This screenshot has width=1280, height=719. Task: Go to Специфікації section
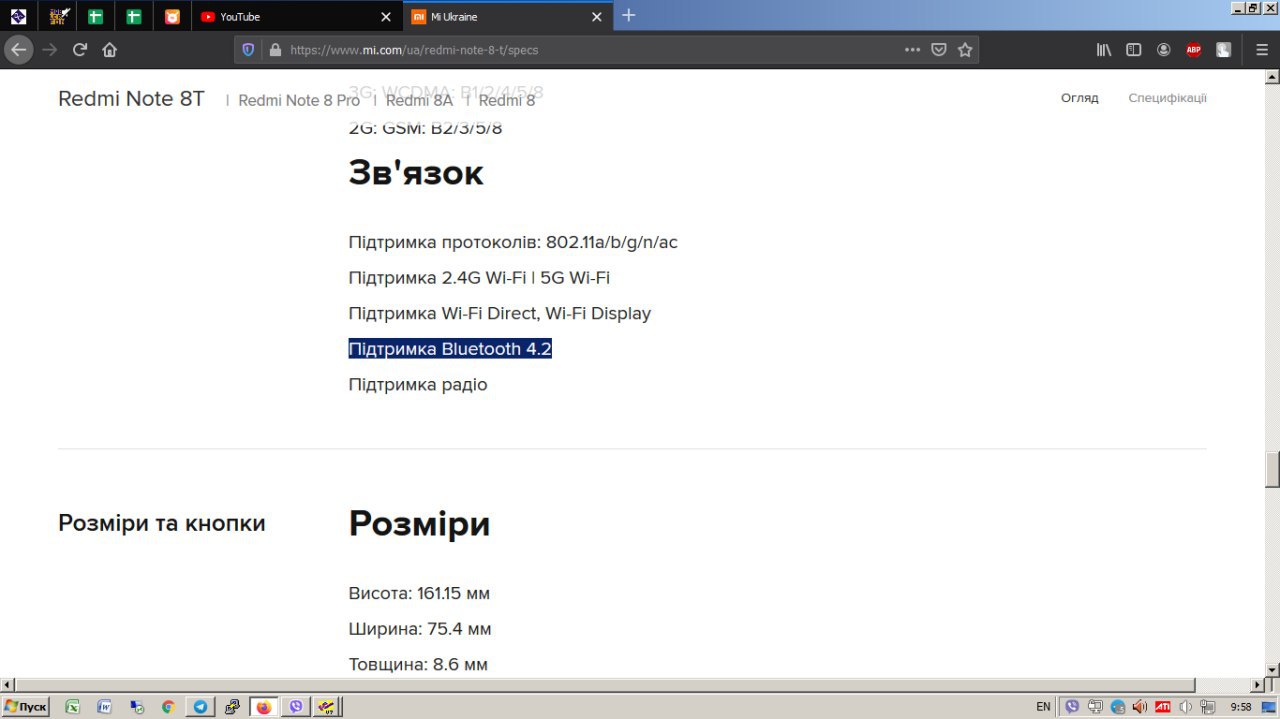point(1167,98)
